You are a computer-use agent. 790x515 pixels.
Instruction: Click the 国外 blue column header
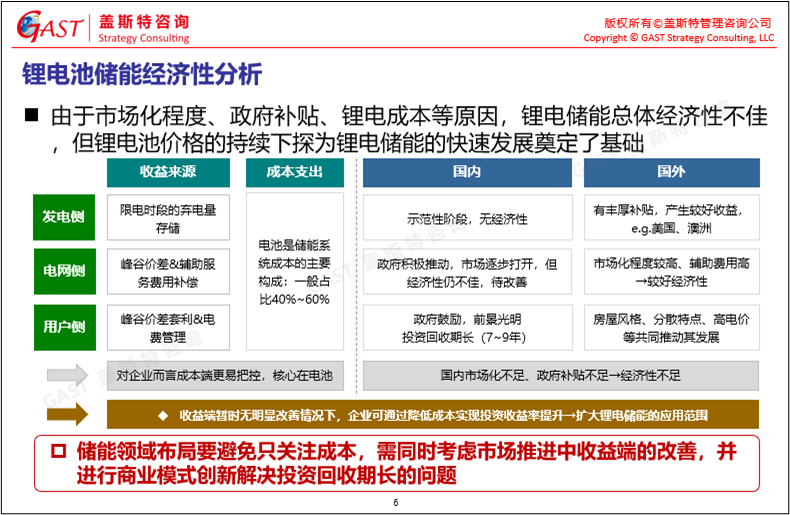671,172
